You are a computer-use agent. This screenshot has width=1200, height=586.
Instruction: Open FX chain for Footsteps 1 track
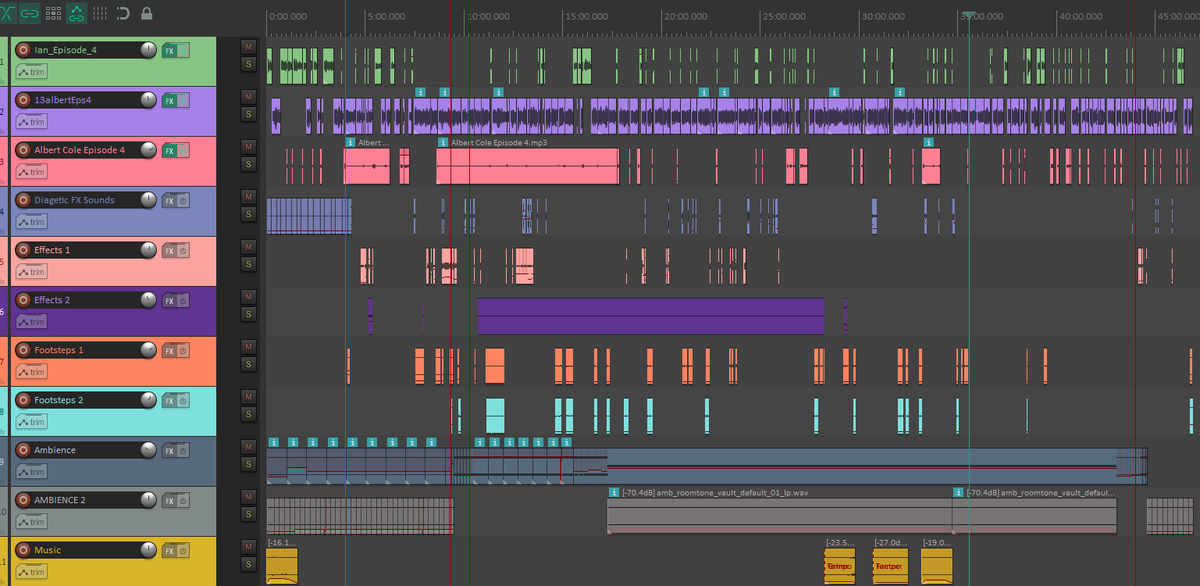point(169,350)
